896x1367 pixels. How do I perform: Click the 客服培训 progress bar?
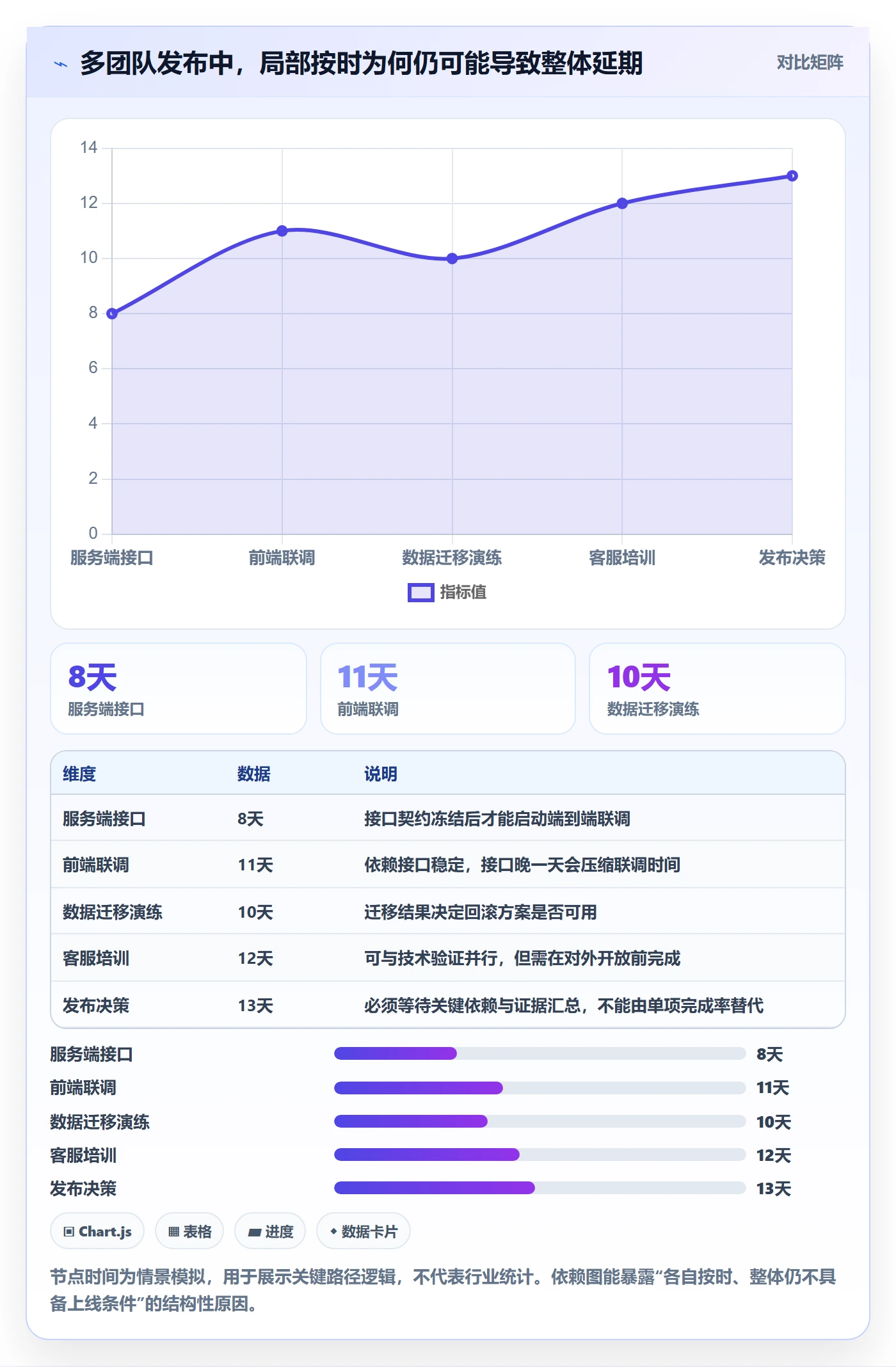pyautogui.click(x=540, y=1155)
